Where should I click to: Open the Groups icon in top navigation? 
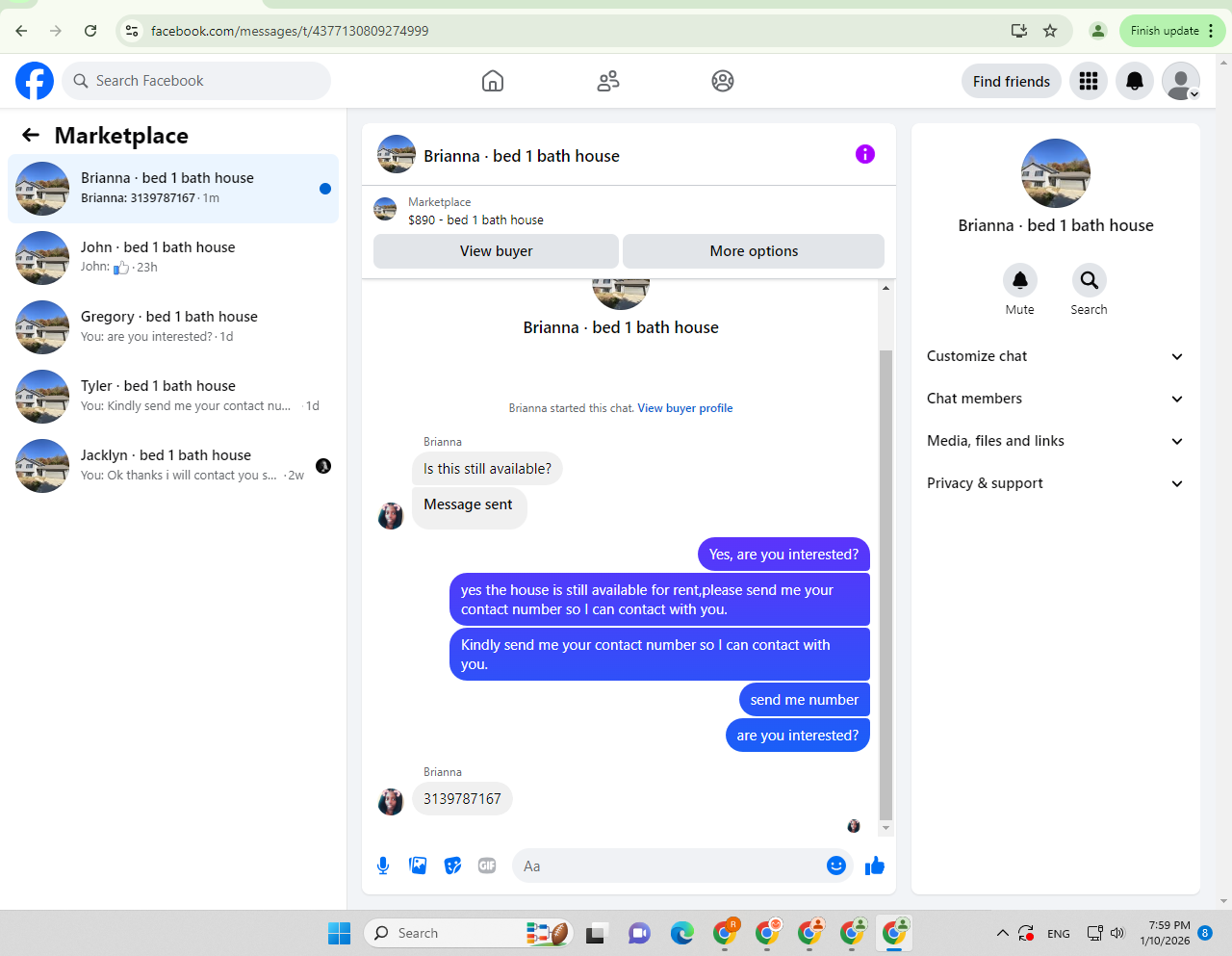pos(723,81)
